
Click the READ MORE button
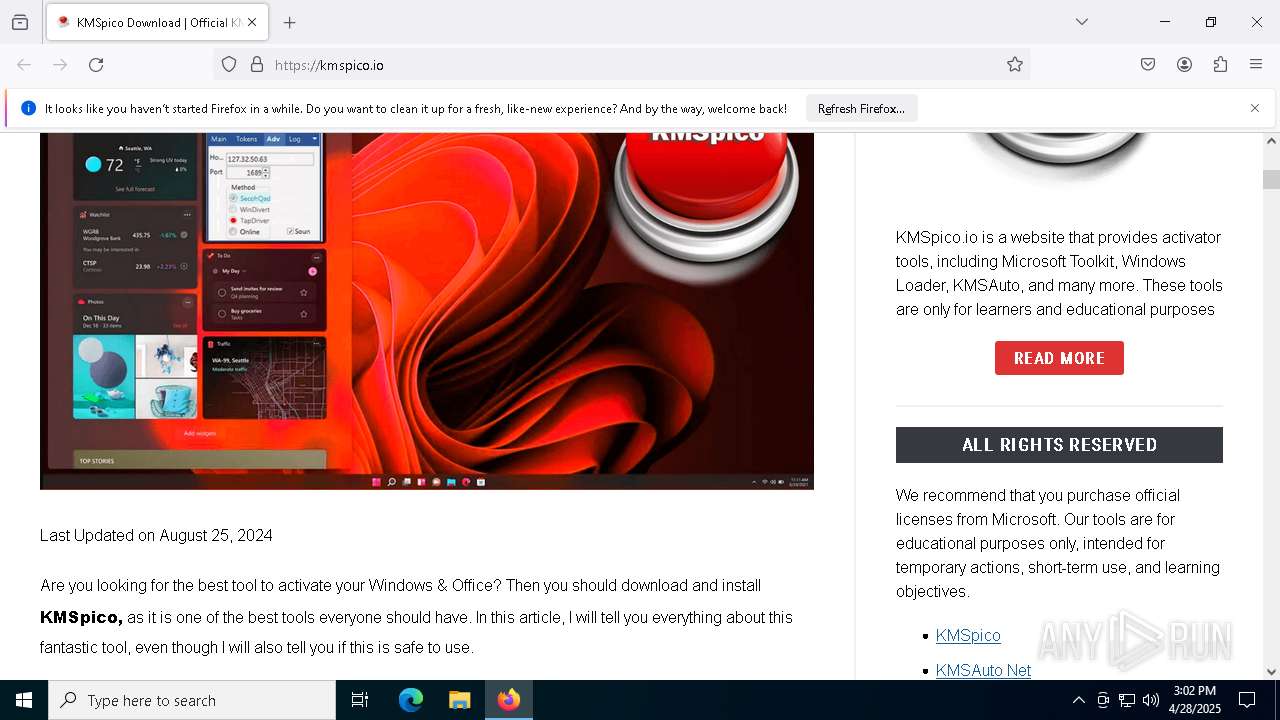point(1059,358)
